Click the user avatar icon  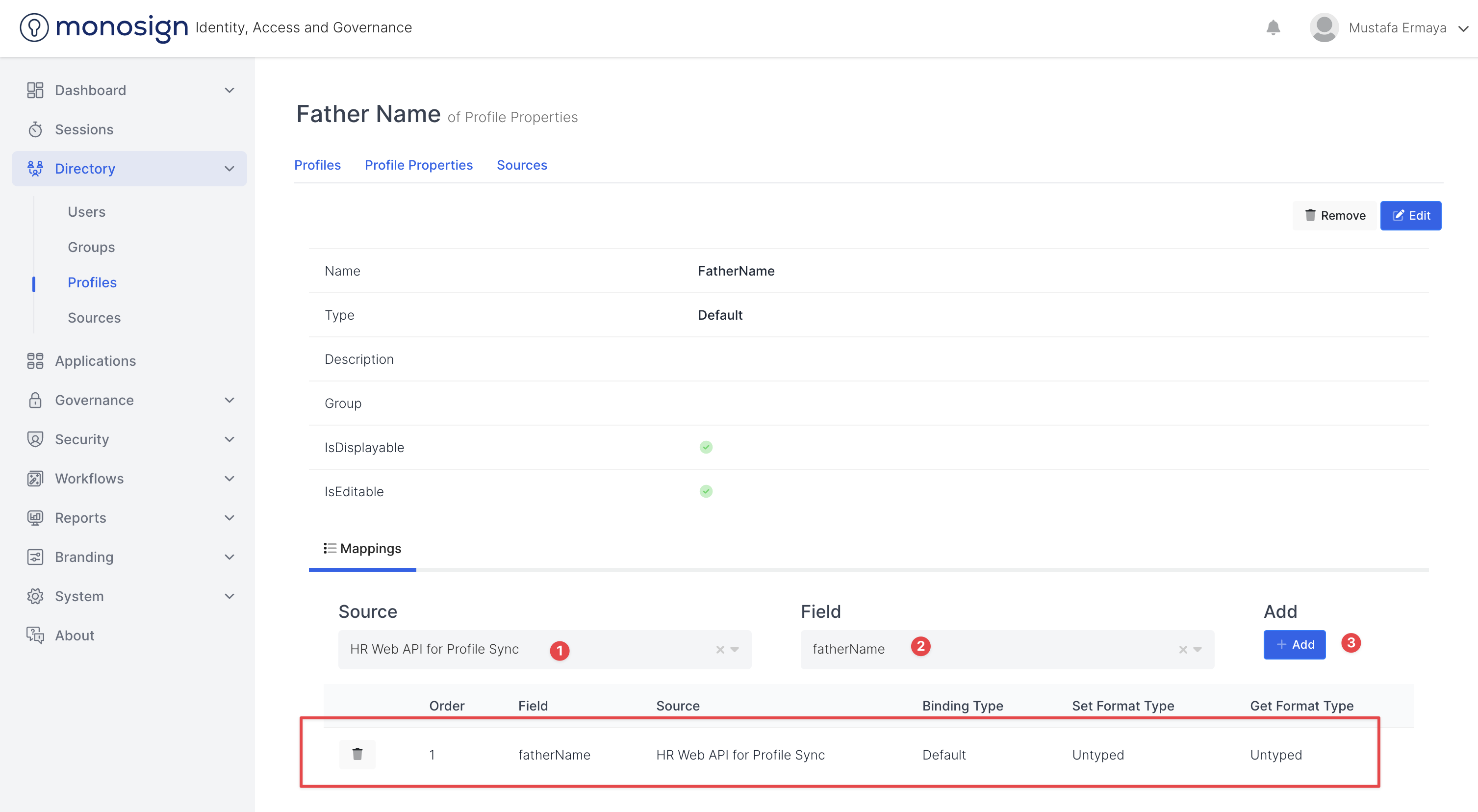[x=1324, y=27]
